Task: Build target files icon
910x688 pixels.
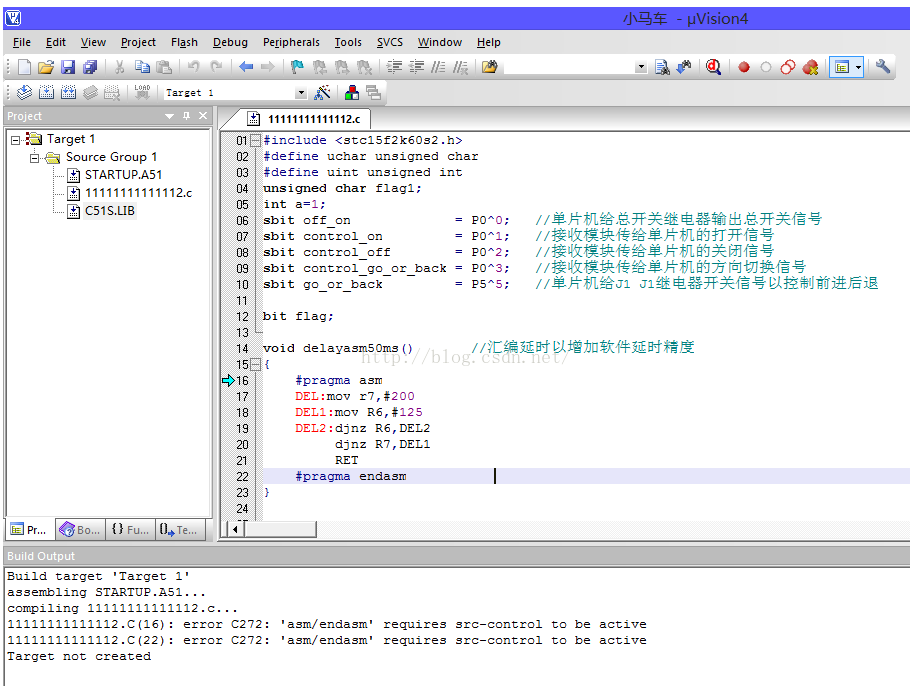Action: pyautogui.click(x=46, y=92)
